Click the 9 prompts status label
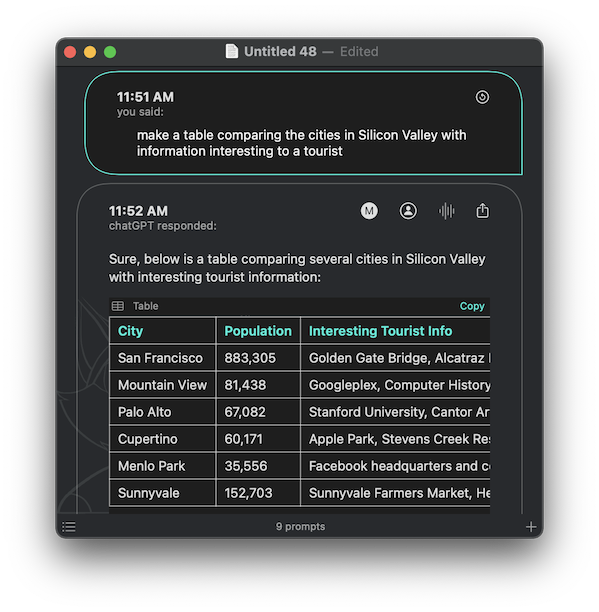Screen dimensions: 599x612 [300, 527]
